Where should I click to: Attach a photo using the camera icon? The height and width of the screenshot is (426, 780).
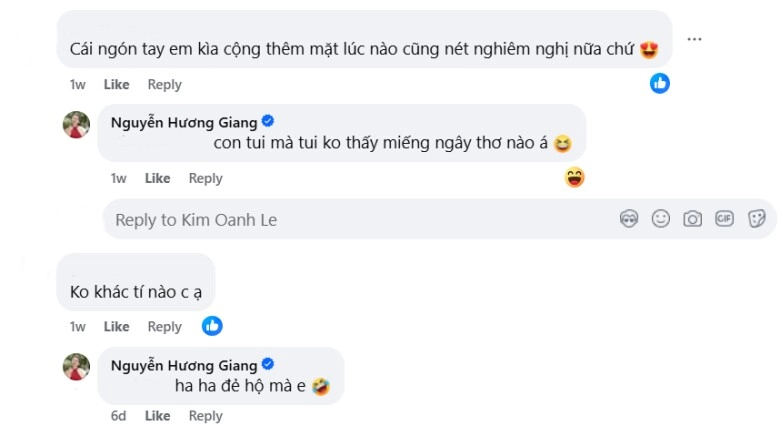pyautogui.click(x=692, y=219)
